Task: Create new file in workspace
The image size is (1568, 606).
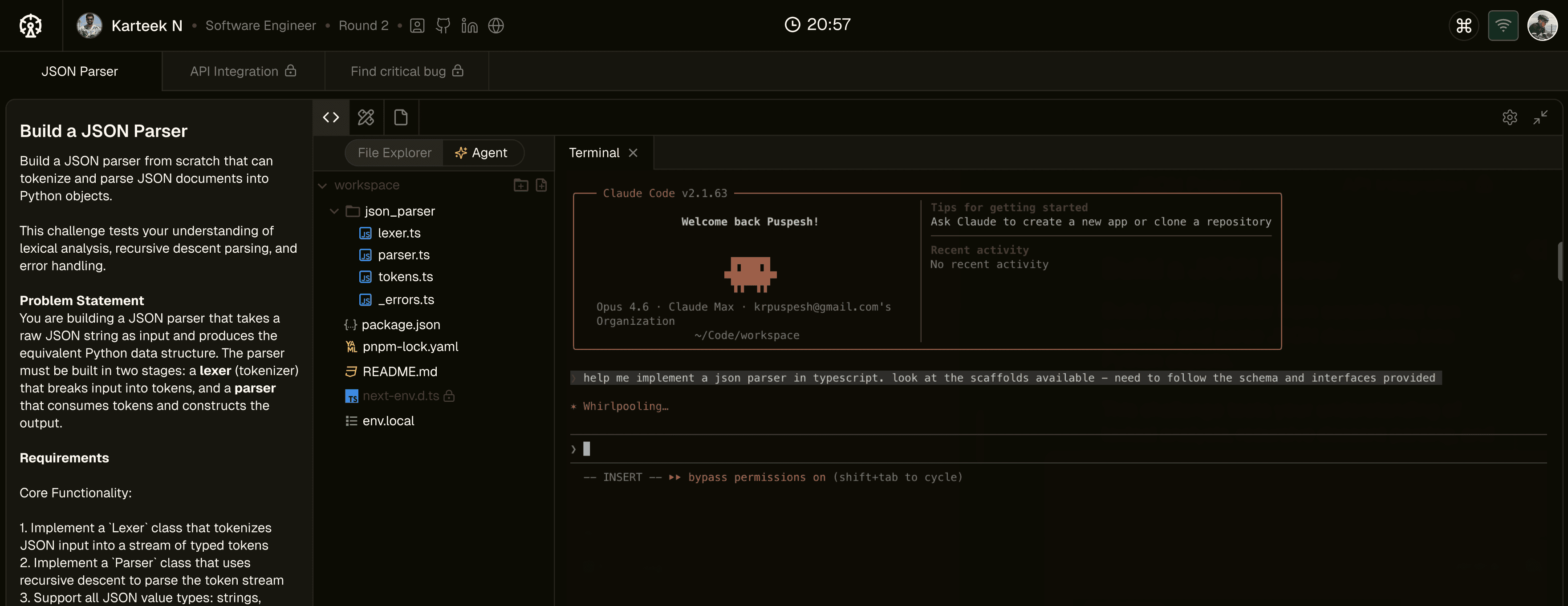Action: click(541, 185)
